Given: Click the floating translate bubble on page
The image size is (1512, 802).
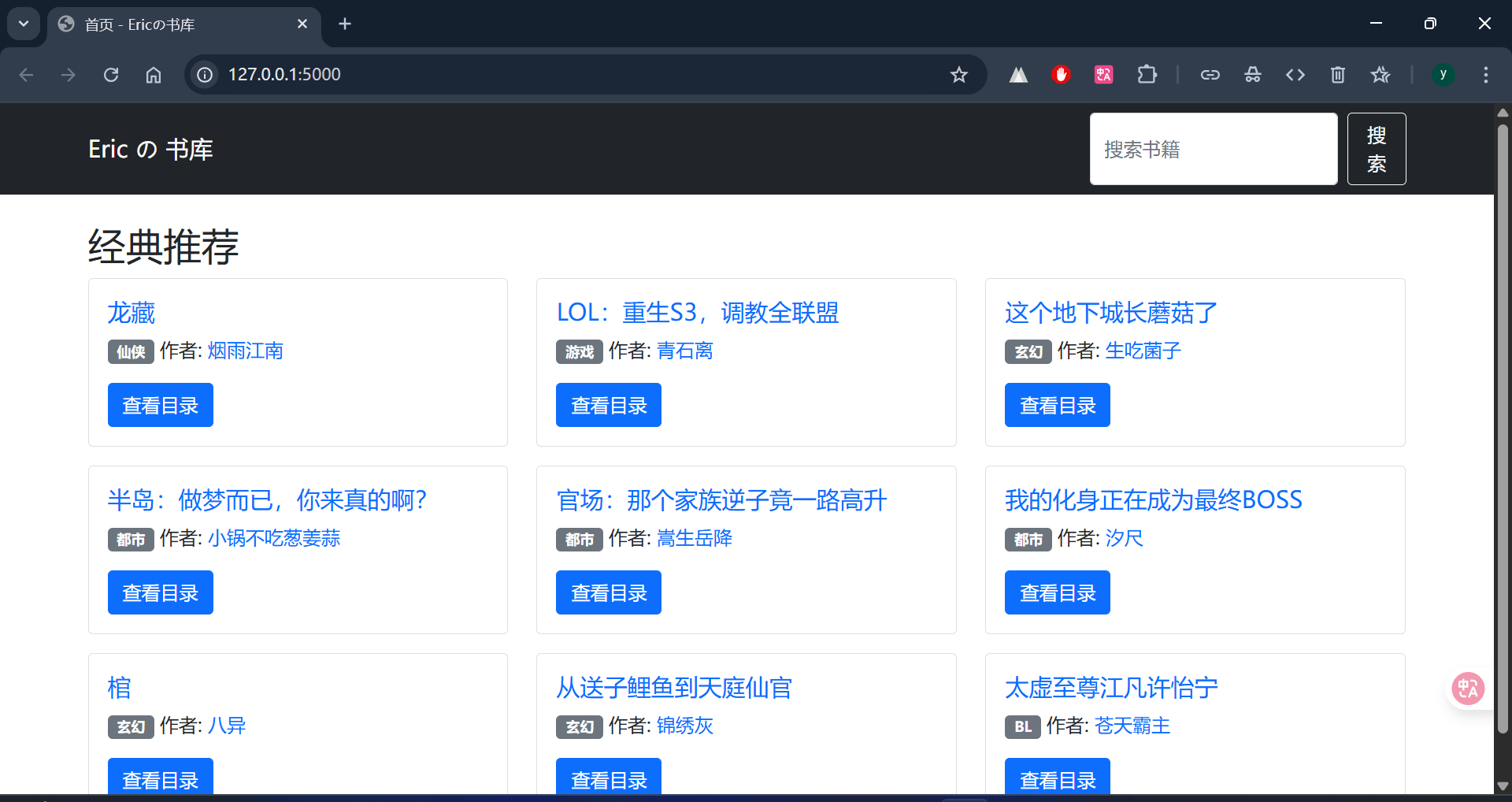Looking at the screenshot, I should tap(1468, 689).
